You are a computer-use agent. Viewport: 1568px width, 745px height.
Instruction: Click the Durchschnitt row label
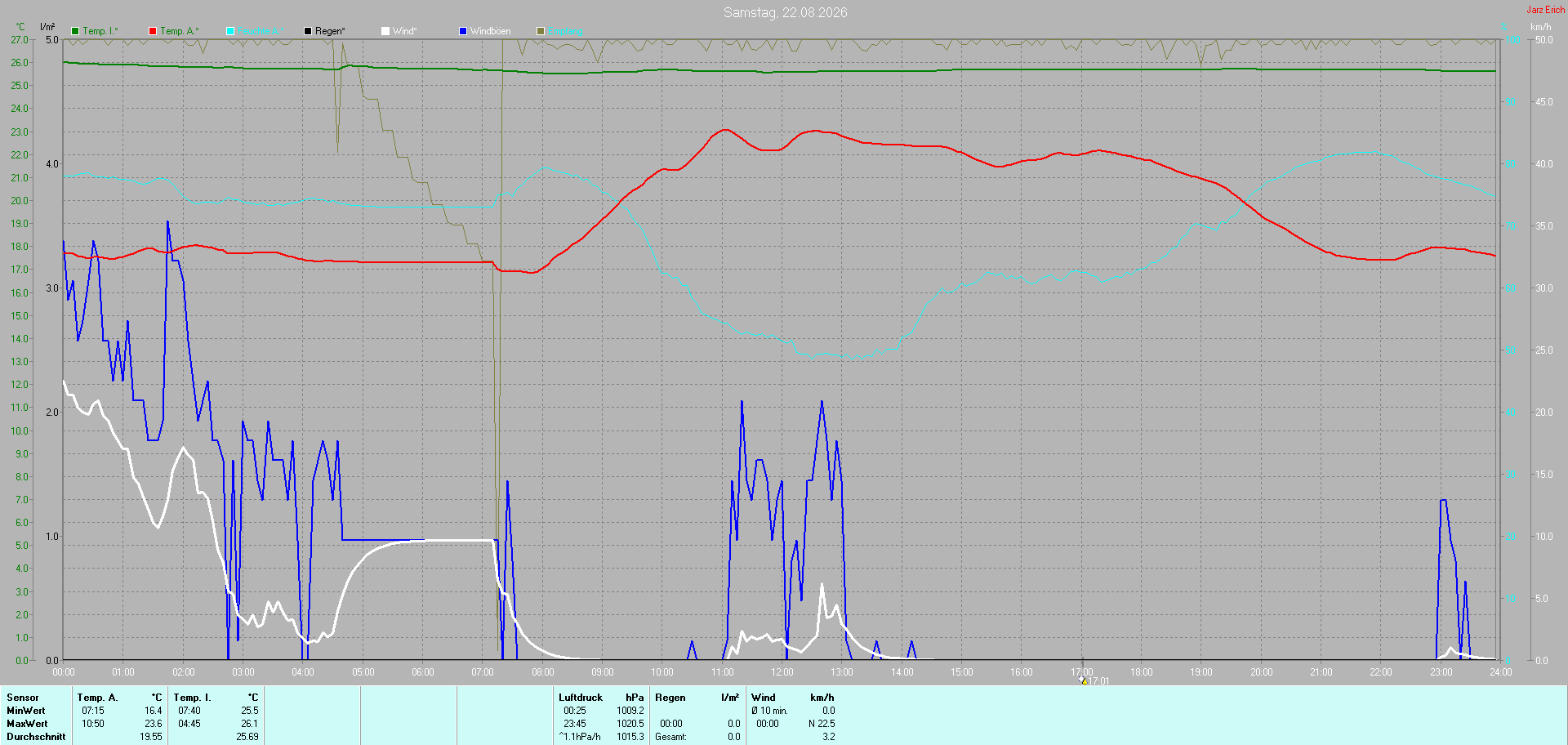(x=36, y=737)
